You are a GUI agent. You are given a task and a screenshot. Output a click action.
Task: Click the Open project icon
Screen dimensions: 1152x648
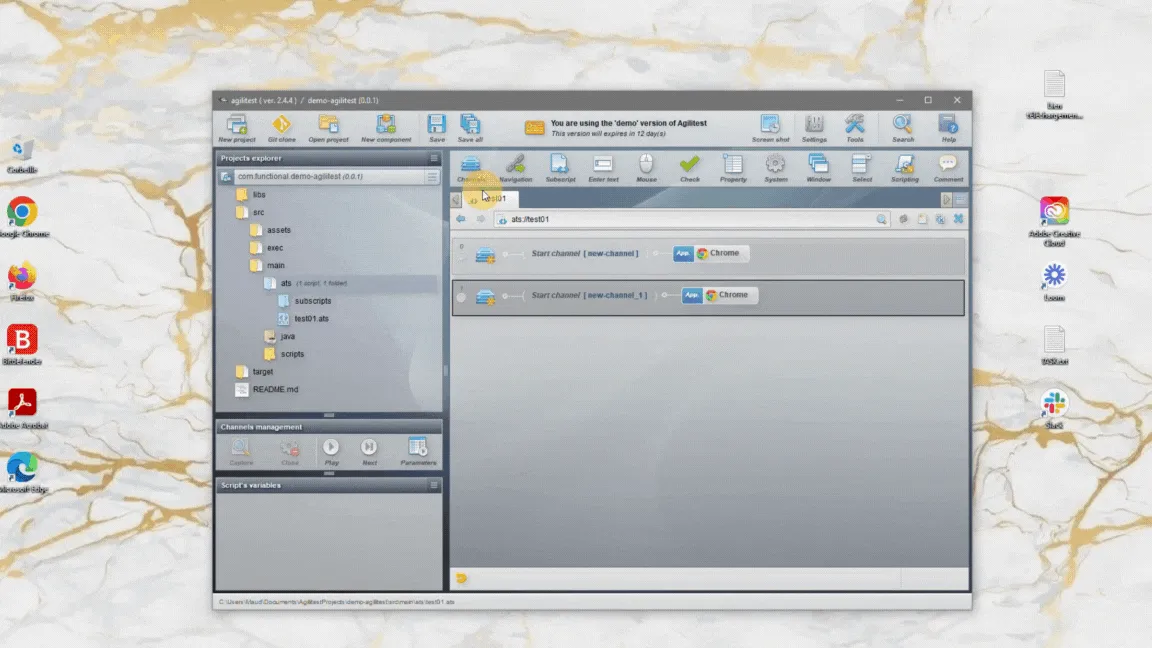click(328, 128)
